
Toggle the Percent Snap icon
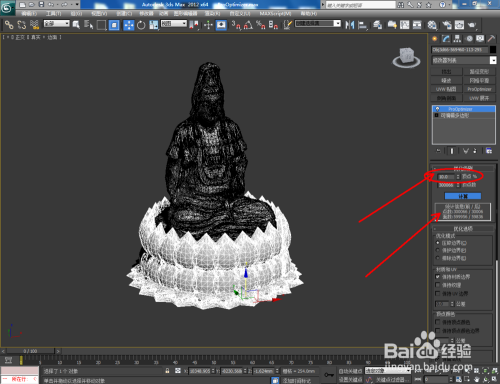point(261,25)
